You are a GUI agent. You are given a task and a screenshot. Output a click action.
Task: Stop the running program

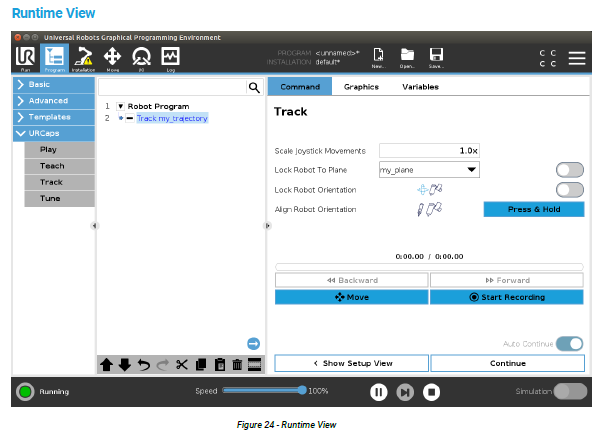tap(431, 392)
